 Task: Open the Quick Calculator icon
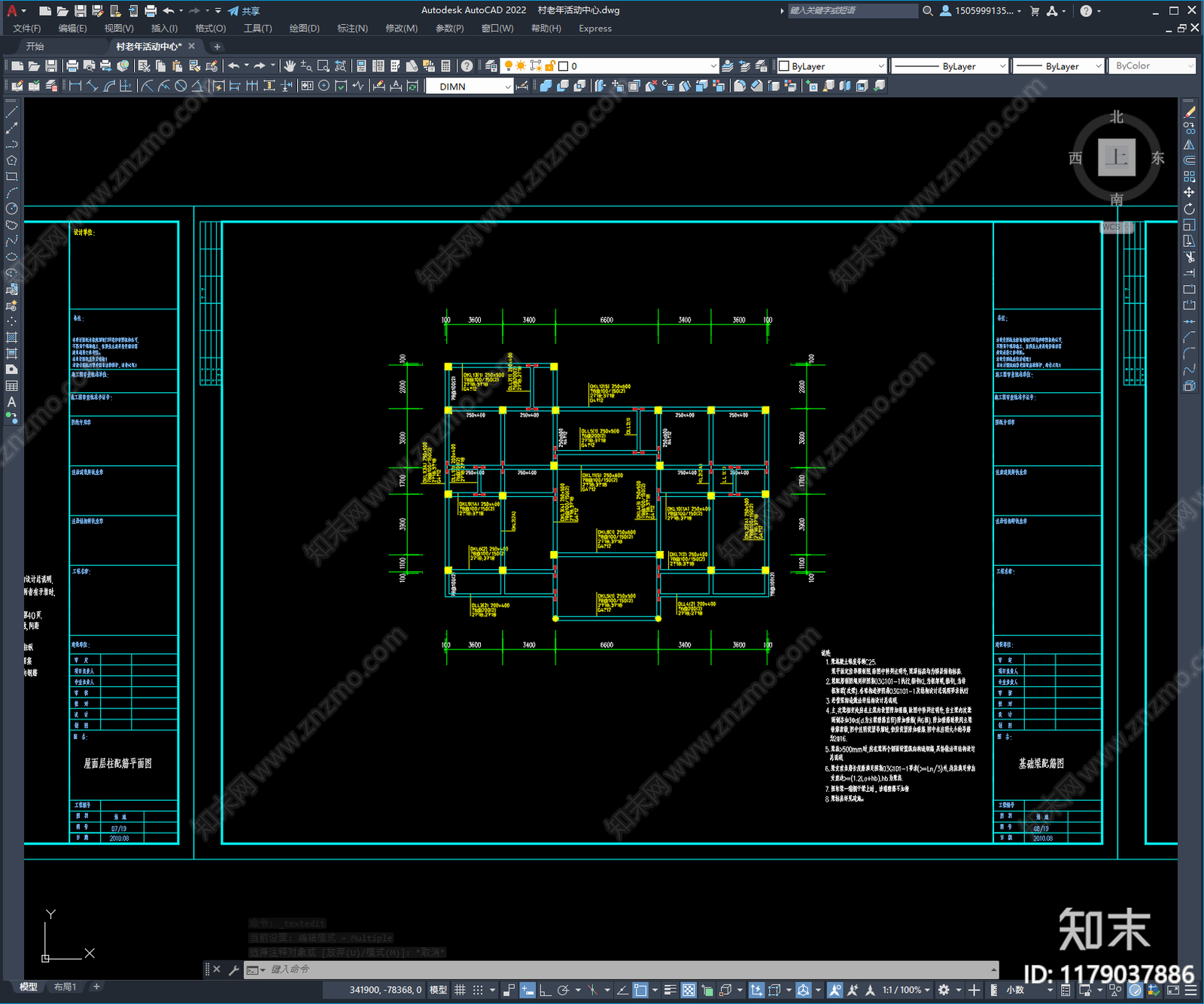pyautogui.click(x=445, y=66)
